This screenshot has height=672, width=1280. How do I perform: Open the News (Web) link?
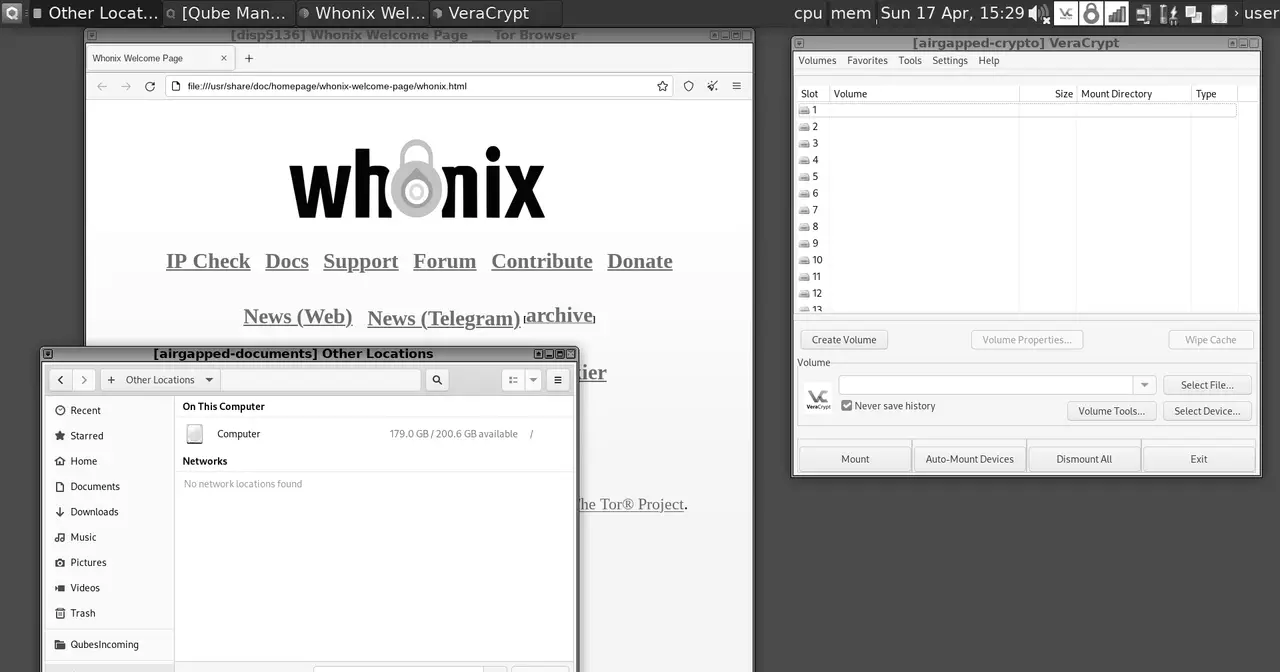pos(298,316)
